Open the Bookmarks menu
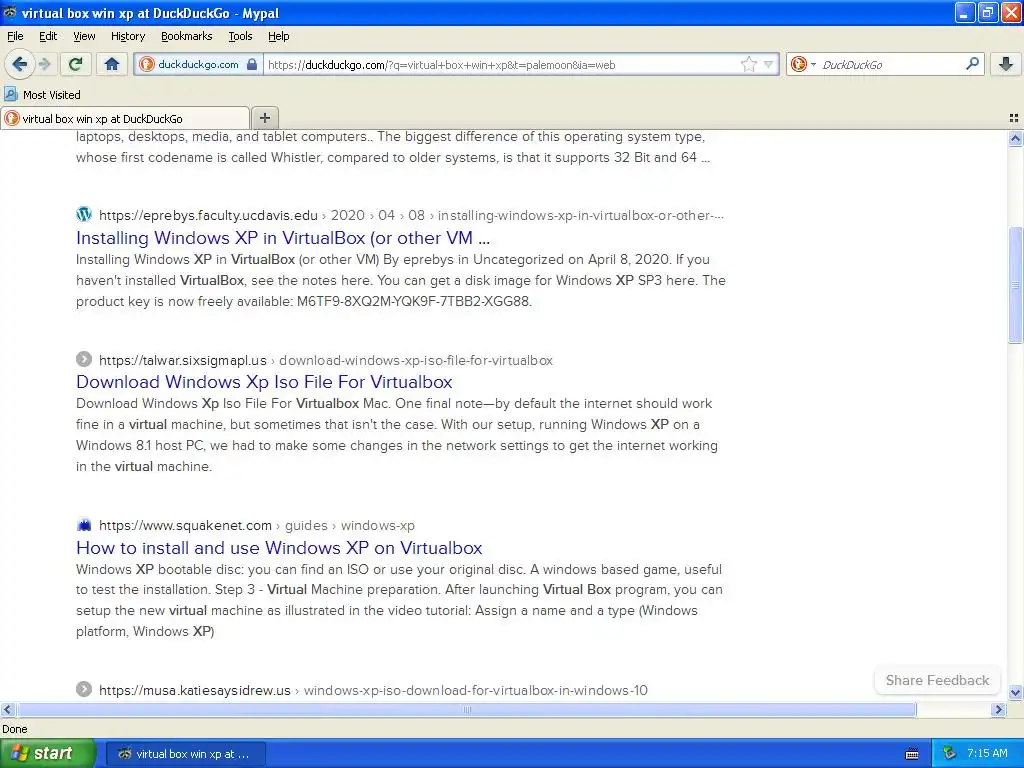 (x=186, y=36)
